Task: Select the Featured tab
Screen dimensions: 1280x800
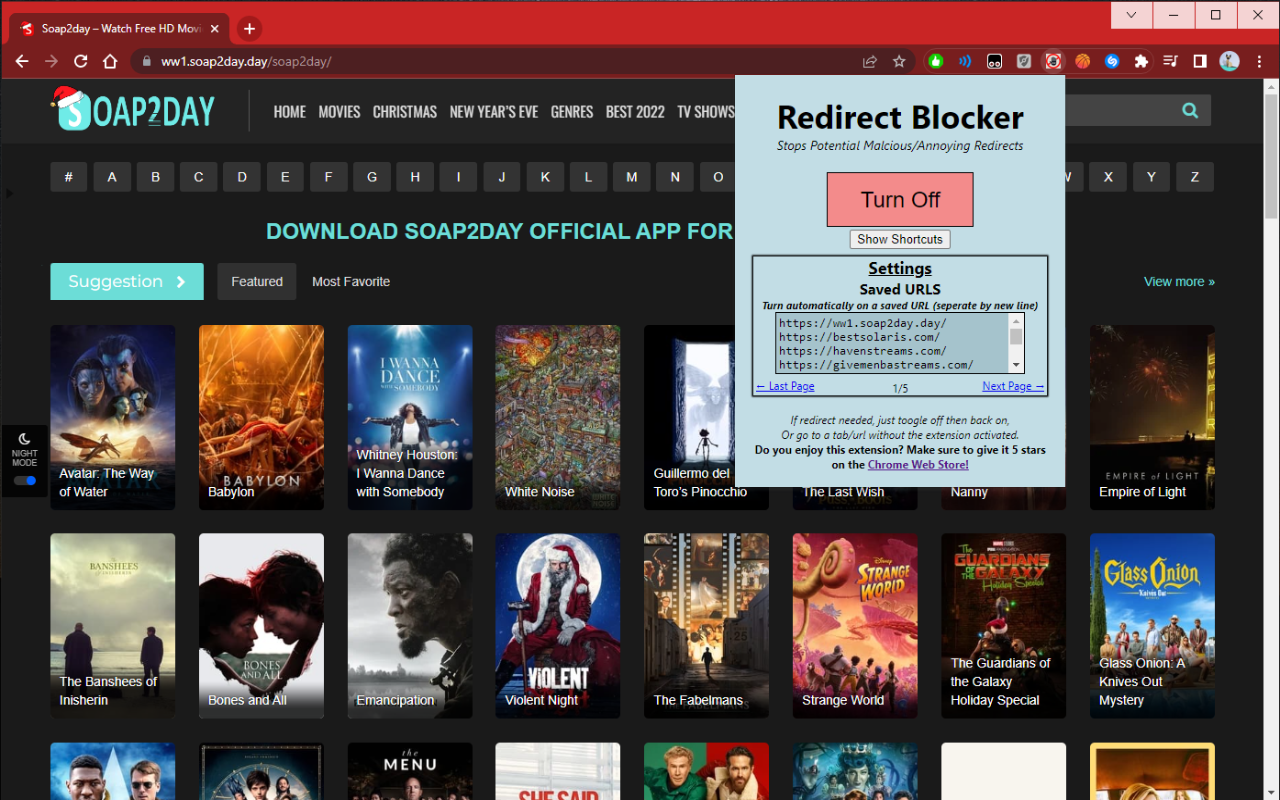Action: (257, 282)
